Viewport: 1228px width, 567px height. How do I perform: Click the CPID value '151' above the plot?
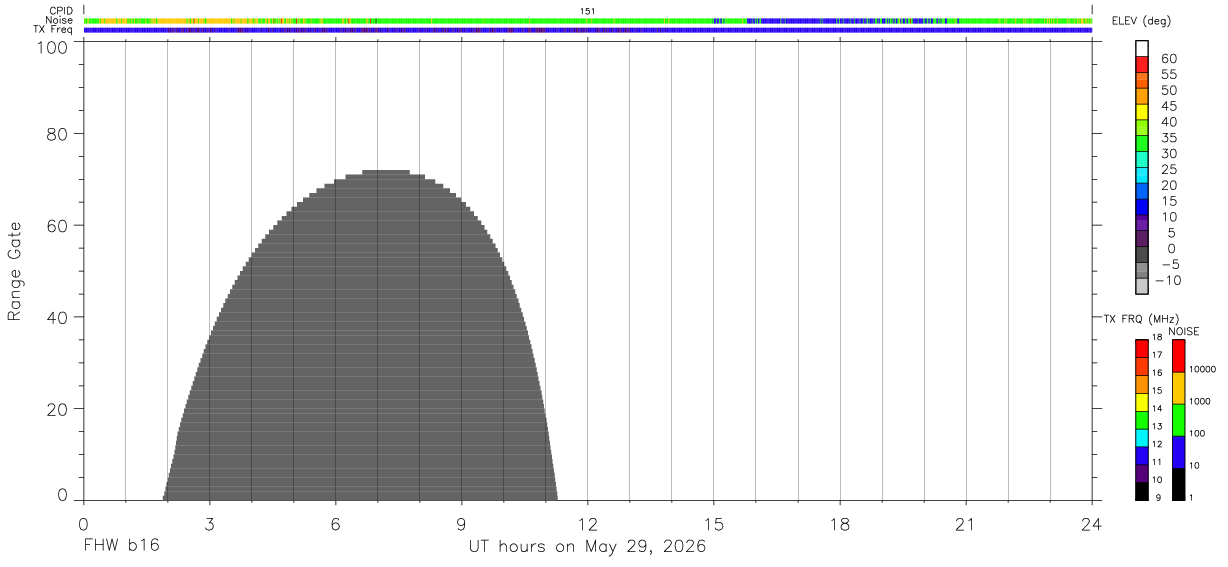pyautogui.click(x=588, y=11)
